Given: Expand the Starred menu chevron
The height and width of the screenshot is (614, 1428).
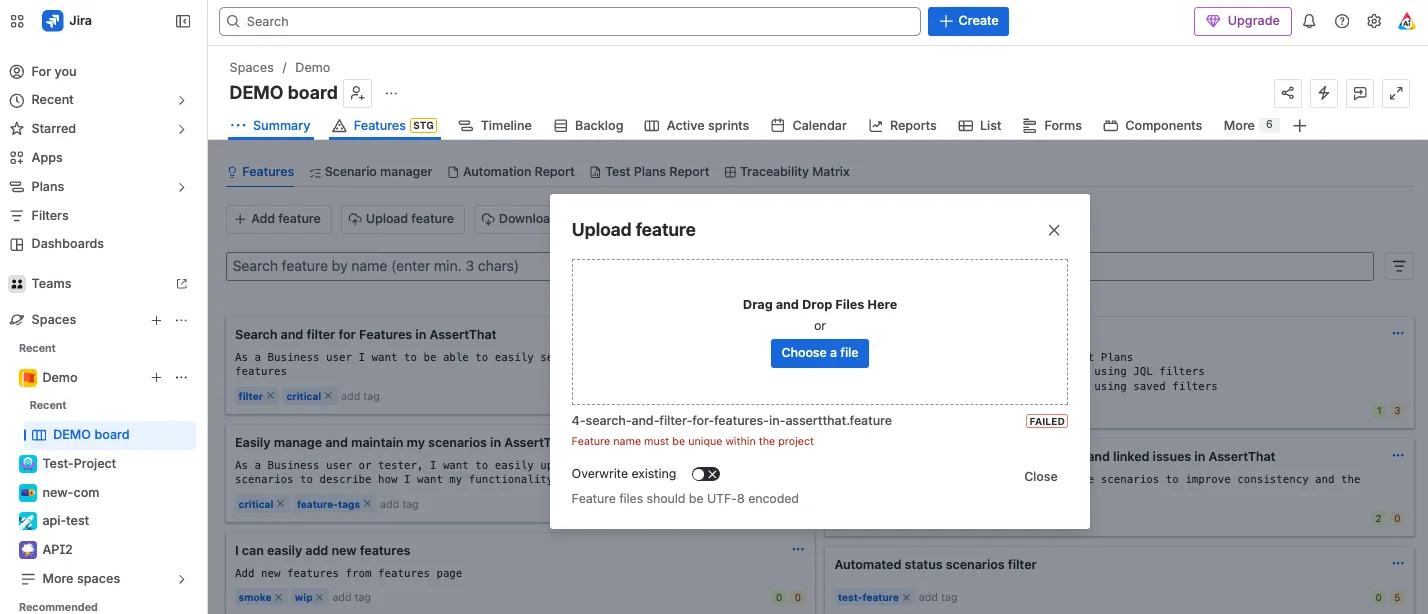Looking at the screenshot, I should coord(181,129).
